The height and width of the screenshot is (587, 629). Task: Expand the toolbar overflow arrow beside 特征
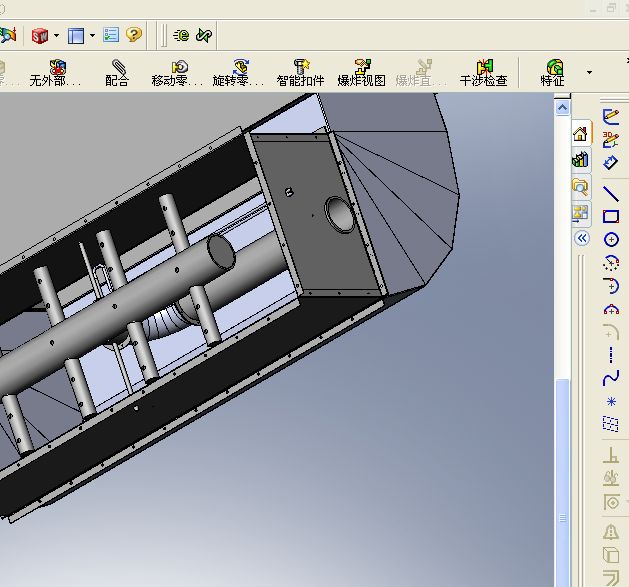pyautogui.click(x=589, y=73)
